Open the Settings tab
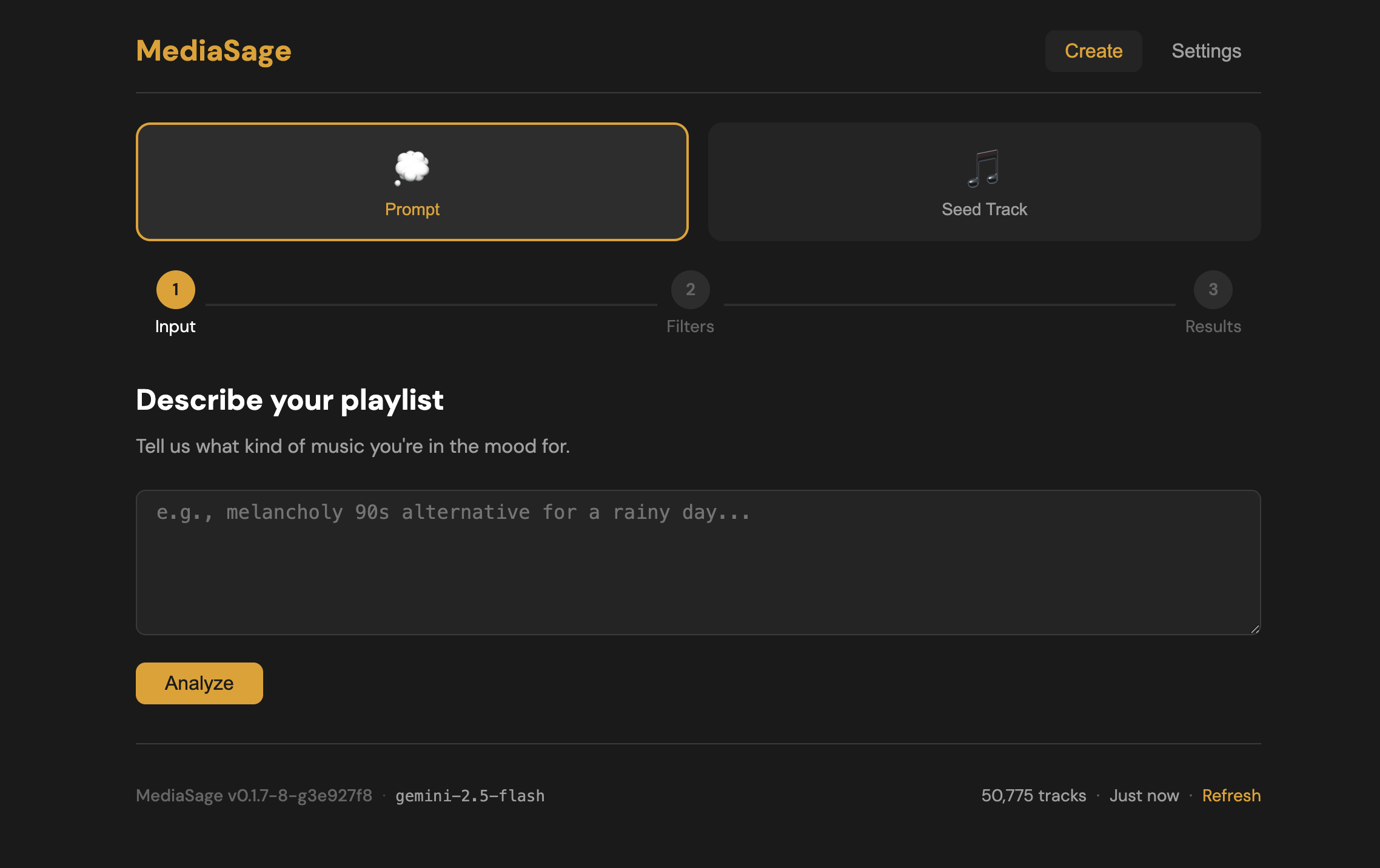The image size is (1380, 868). coord(1206,51)
